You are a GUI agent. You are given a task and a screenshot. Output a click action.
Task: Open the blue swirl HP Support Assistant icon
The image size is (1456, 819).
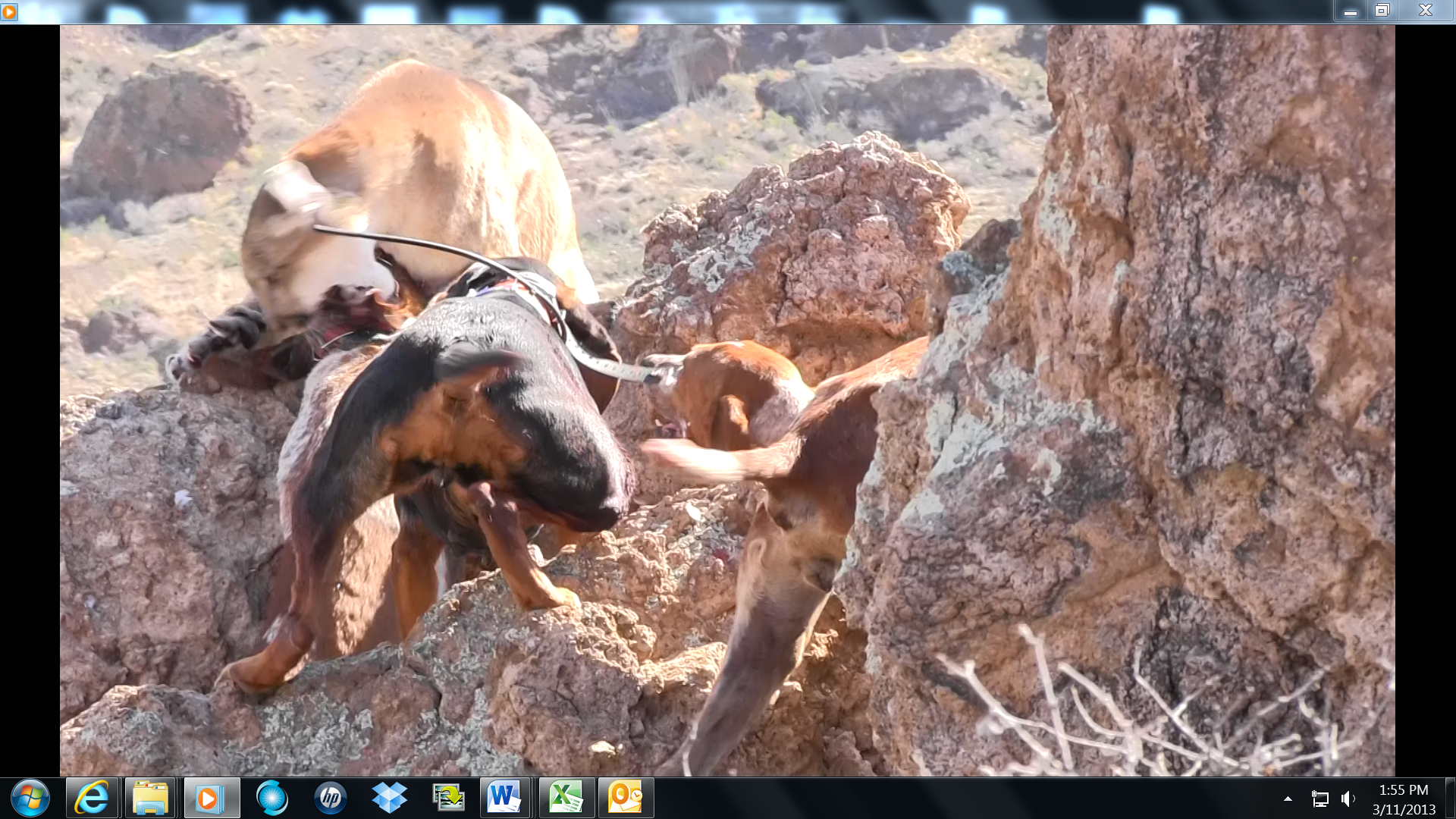click(x=271, y=798)
